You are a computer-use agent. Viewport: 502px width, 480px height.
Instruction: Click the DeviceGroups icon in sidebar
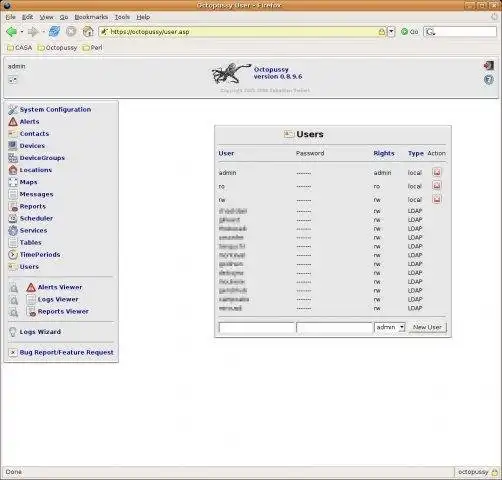click(13, 158)
